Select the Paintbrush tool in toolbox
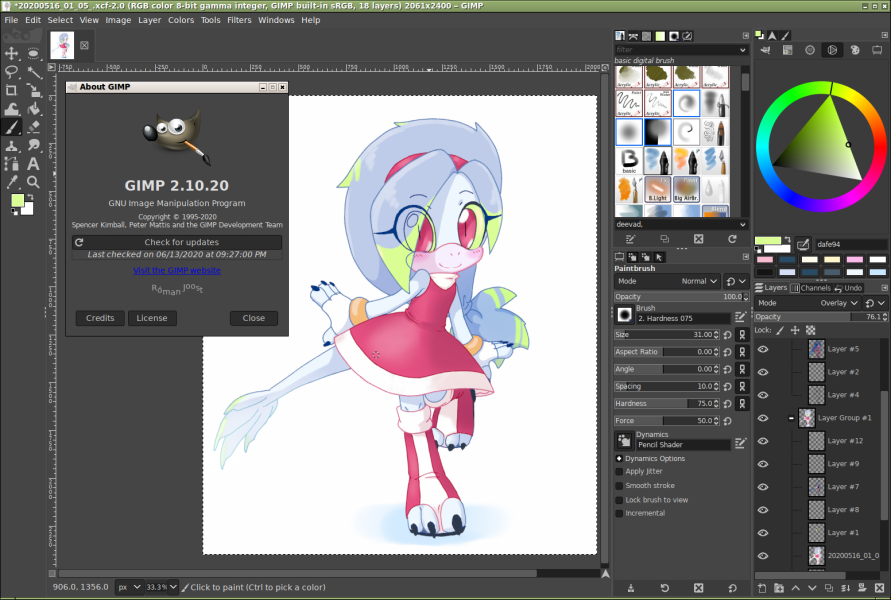 [x=11, y=127]
